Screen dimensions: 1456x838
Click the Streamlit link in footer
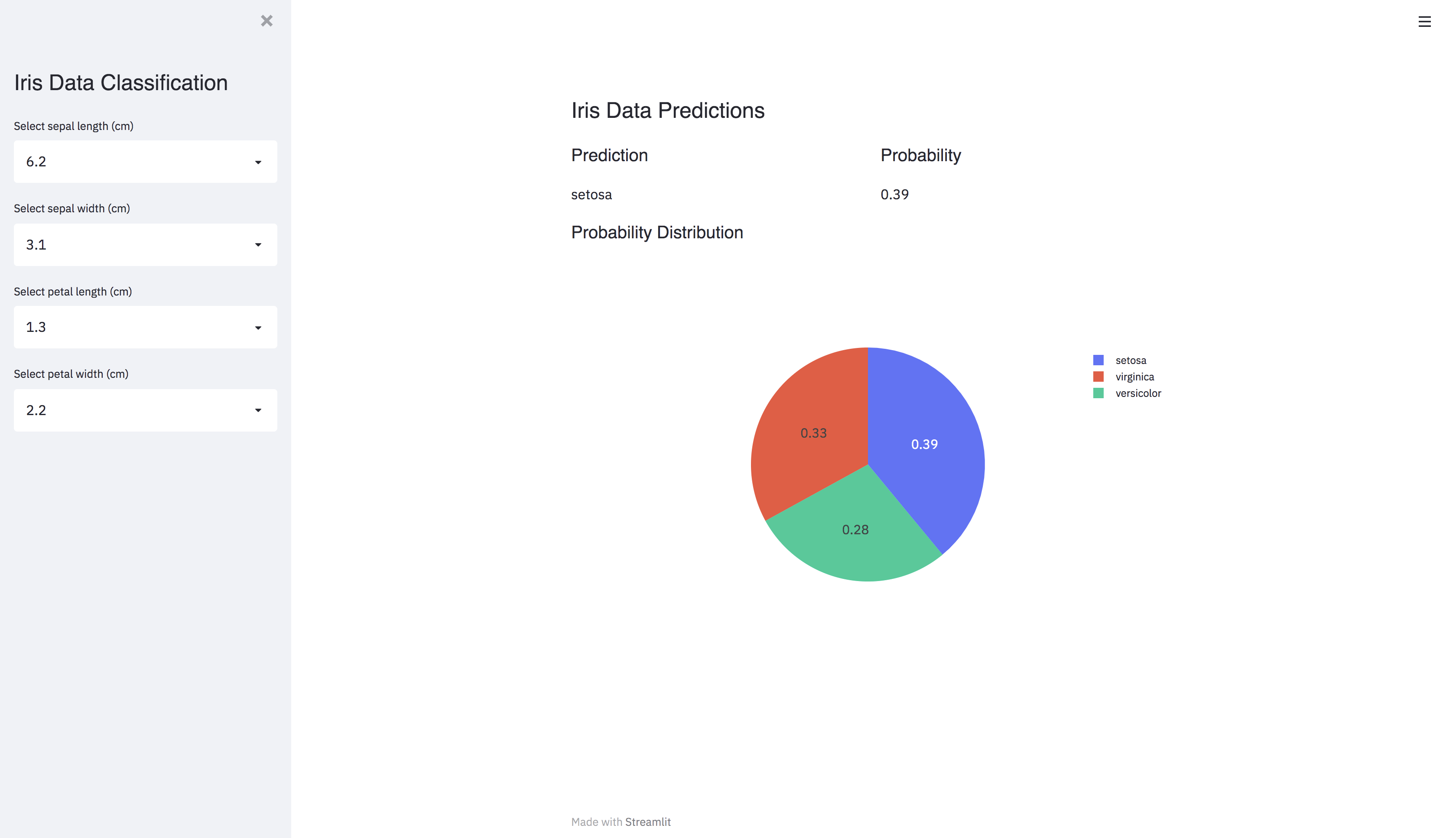(648, 822)
